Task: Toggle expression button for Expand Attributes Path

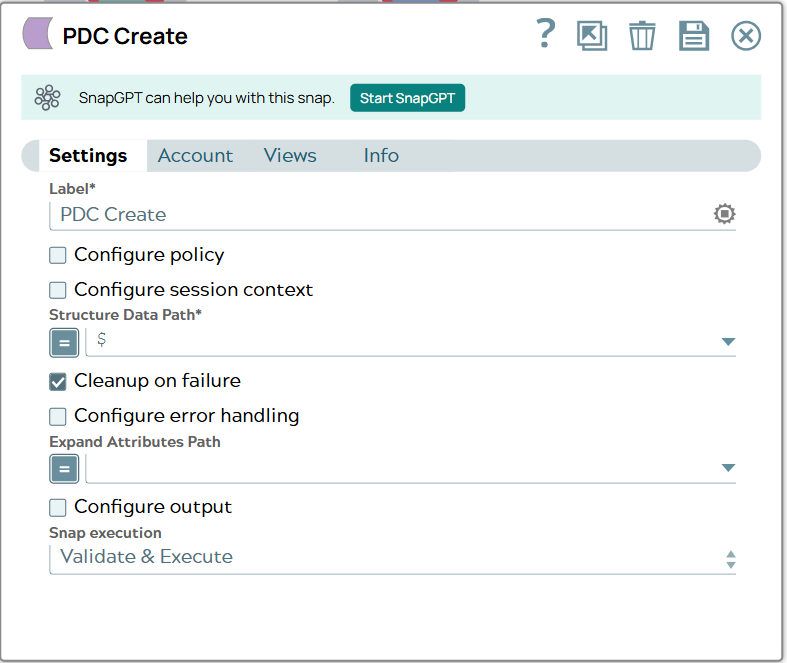Action: point(64,469)
